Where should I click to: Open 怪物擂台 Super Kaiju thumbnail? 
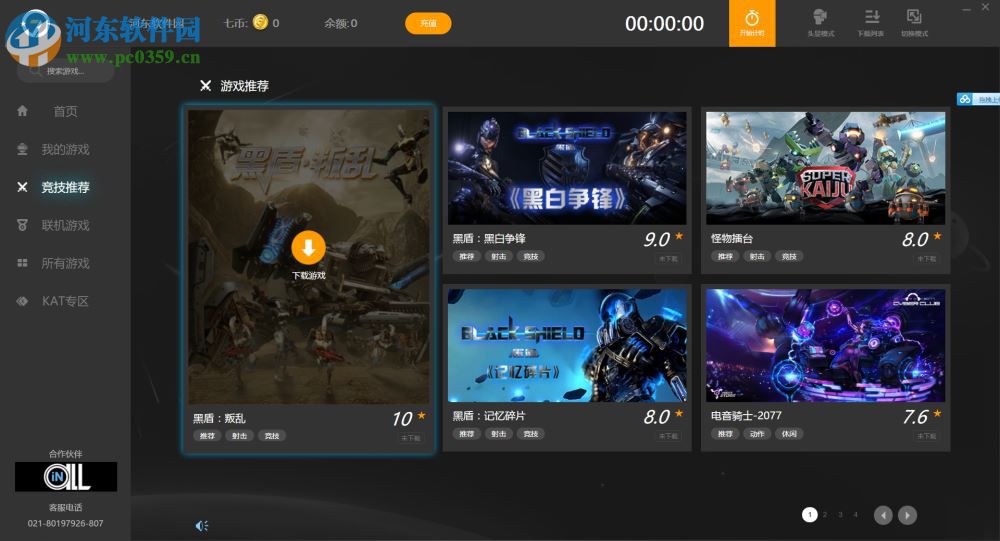tap(825, 168)
